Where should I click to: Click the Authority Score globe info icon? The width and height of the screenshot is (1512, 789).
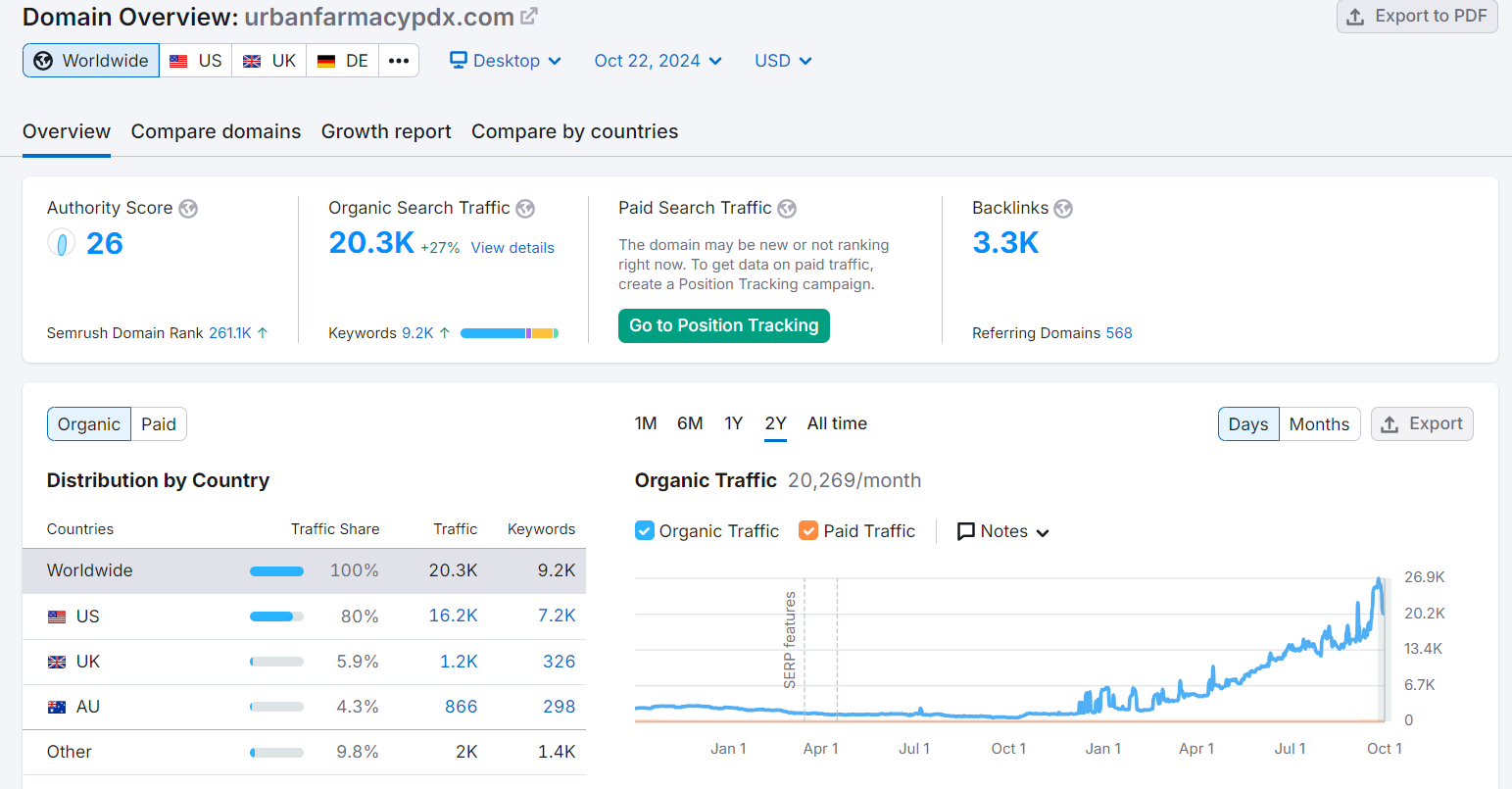coord(188,209)
